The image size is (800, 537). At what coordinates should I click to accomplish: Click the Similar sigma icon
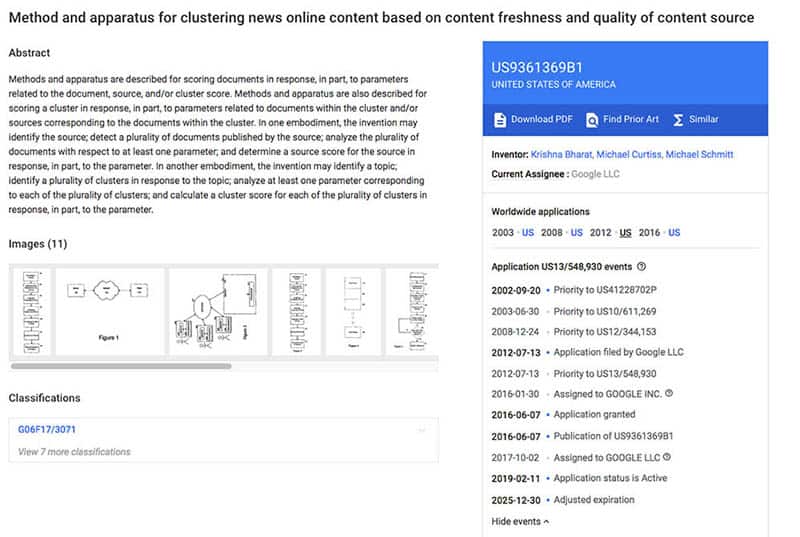point(678,120)
